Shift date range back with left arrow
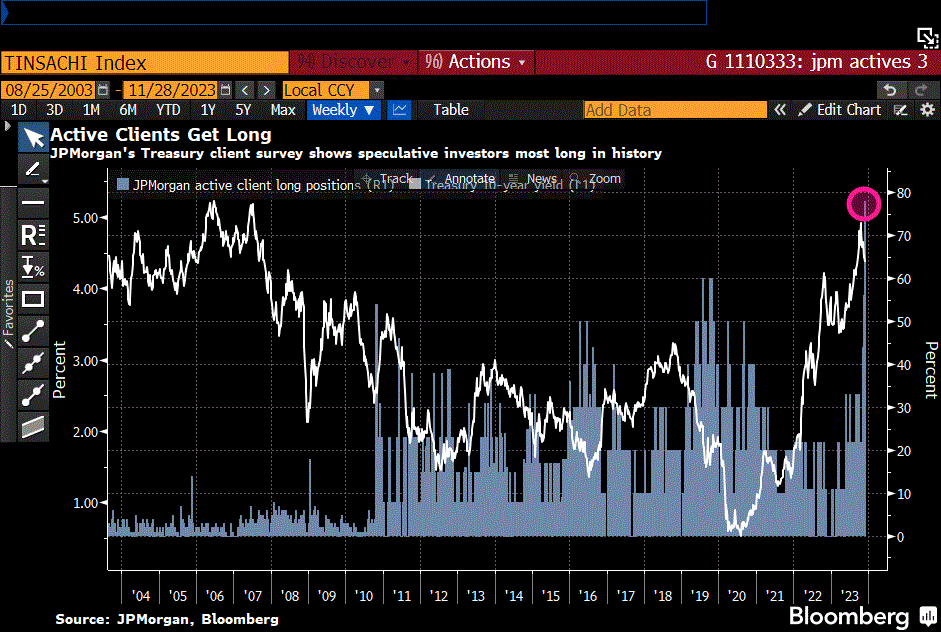Screen dimensions: 941x632 click(x=245, y=90)
